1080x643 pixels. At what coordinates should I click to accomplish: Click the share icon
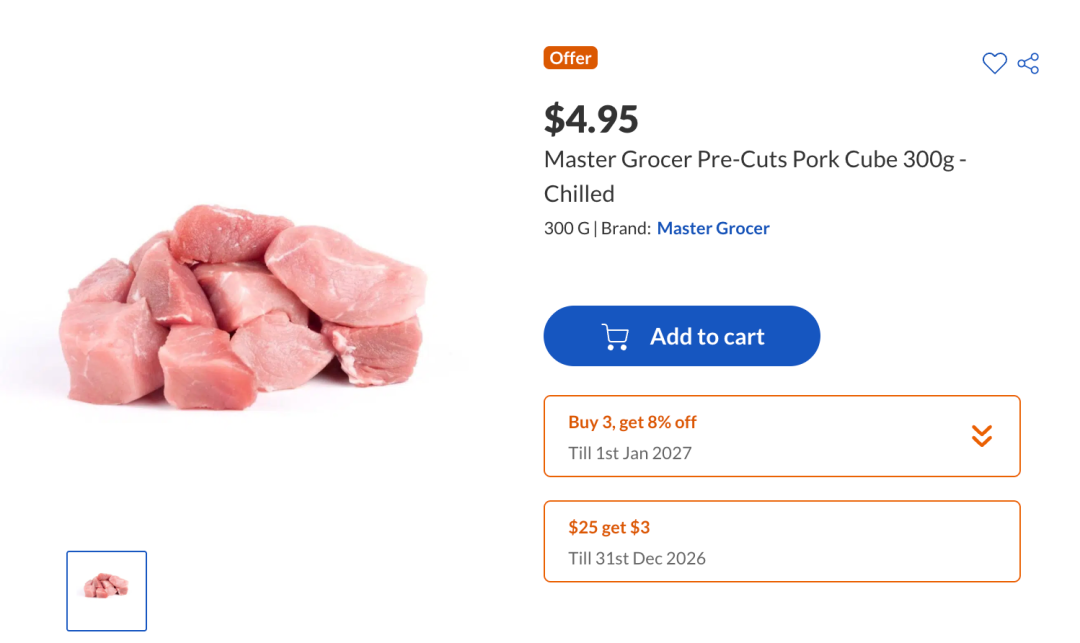(1028, 64)
